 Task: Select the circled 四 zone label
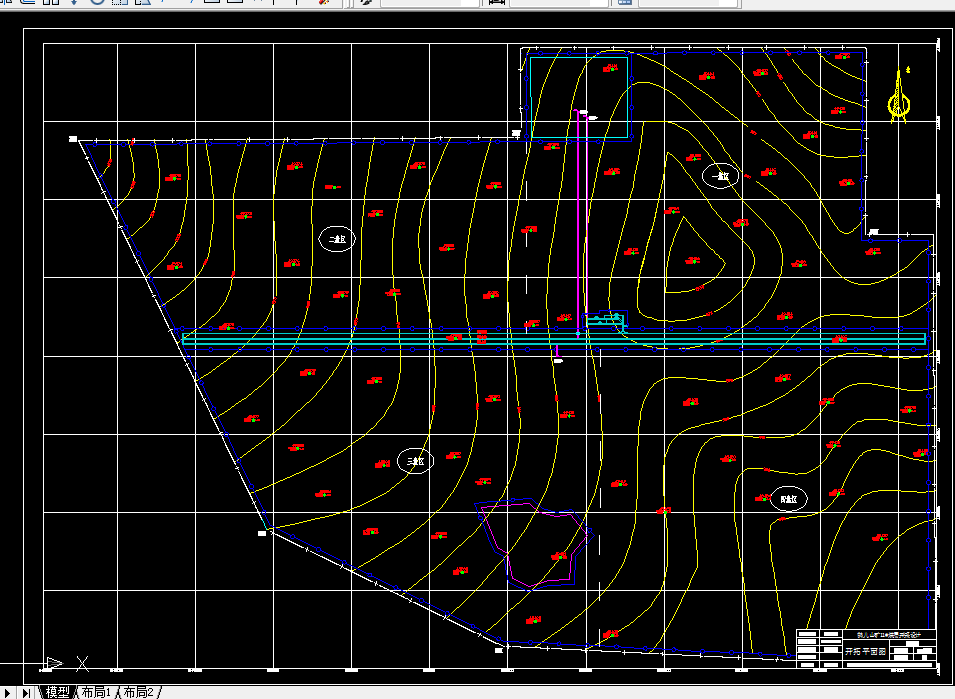click(x=789, y=499)
